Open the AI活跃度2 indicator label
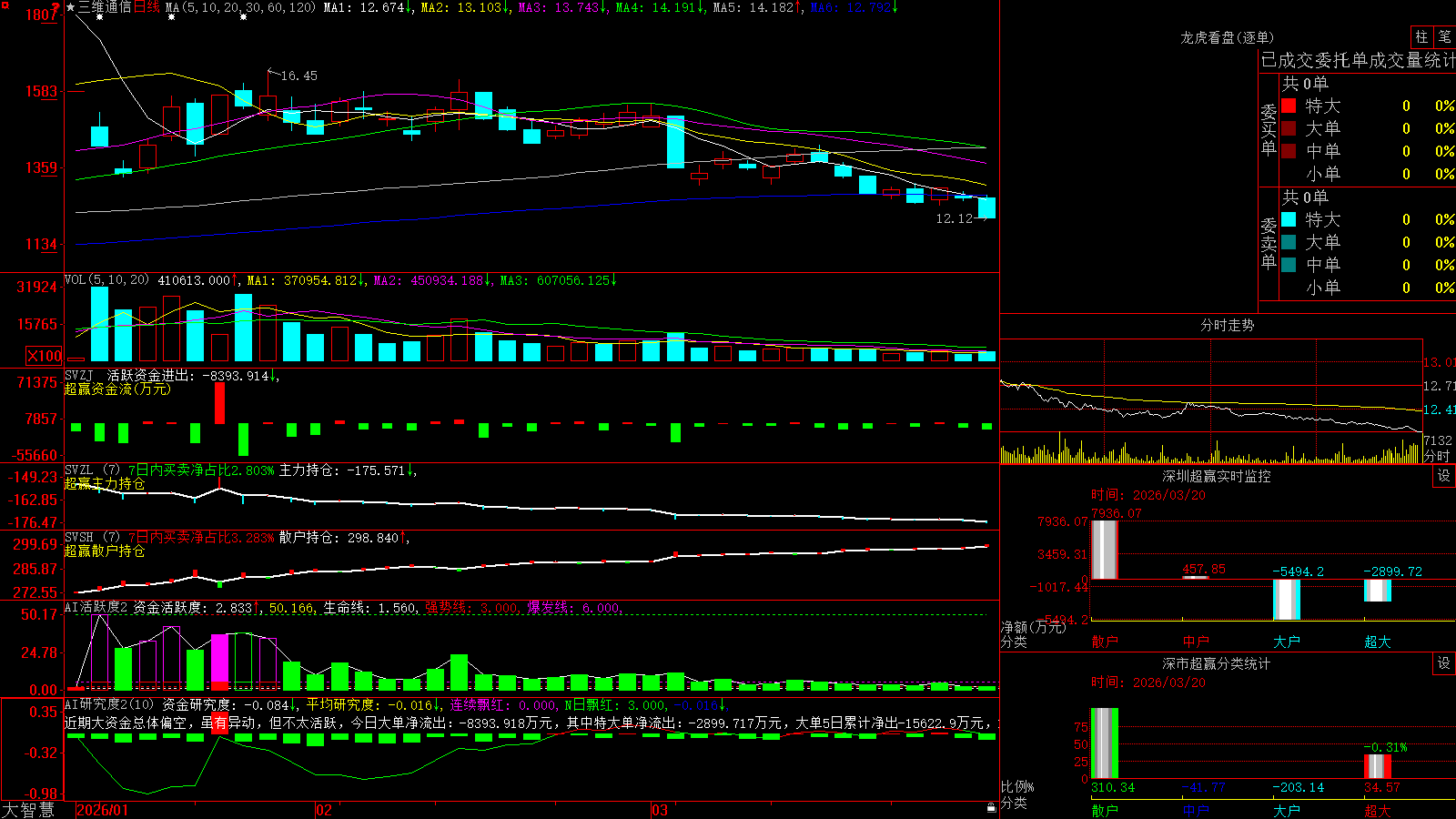Viewport: 1456px width, 819px height. [96, 607]
